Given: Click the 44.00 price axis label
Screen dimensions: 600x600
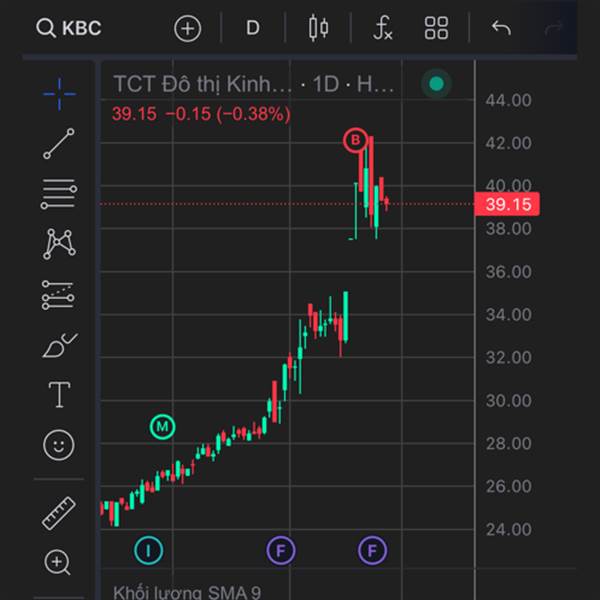Looking at the screenshot, I should pyautogui.click(x=509, y=100).
